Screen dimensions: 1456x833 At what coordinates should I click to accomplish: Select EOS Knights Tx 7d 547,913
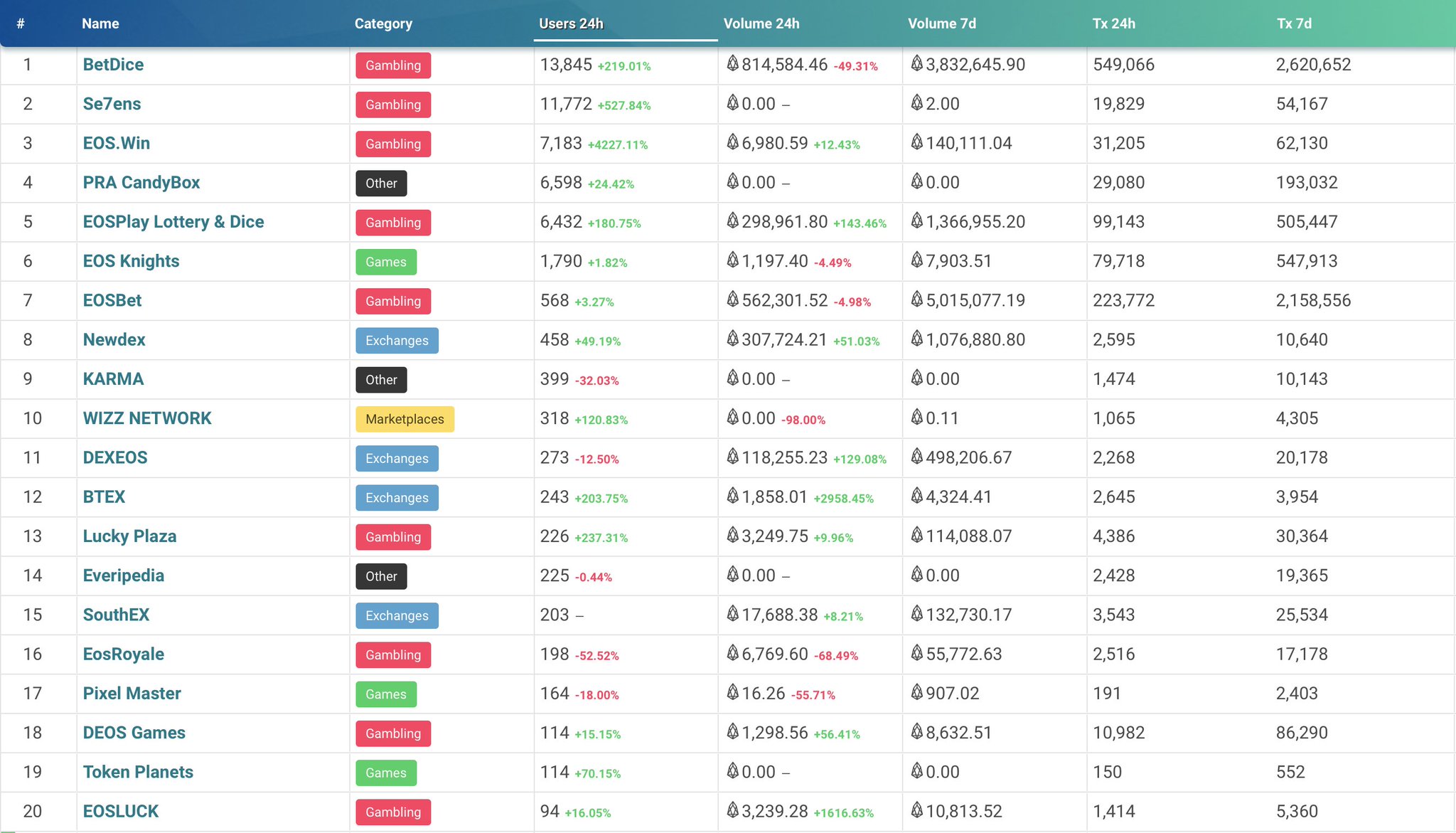[x=1307, y=261]
